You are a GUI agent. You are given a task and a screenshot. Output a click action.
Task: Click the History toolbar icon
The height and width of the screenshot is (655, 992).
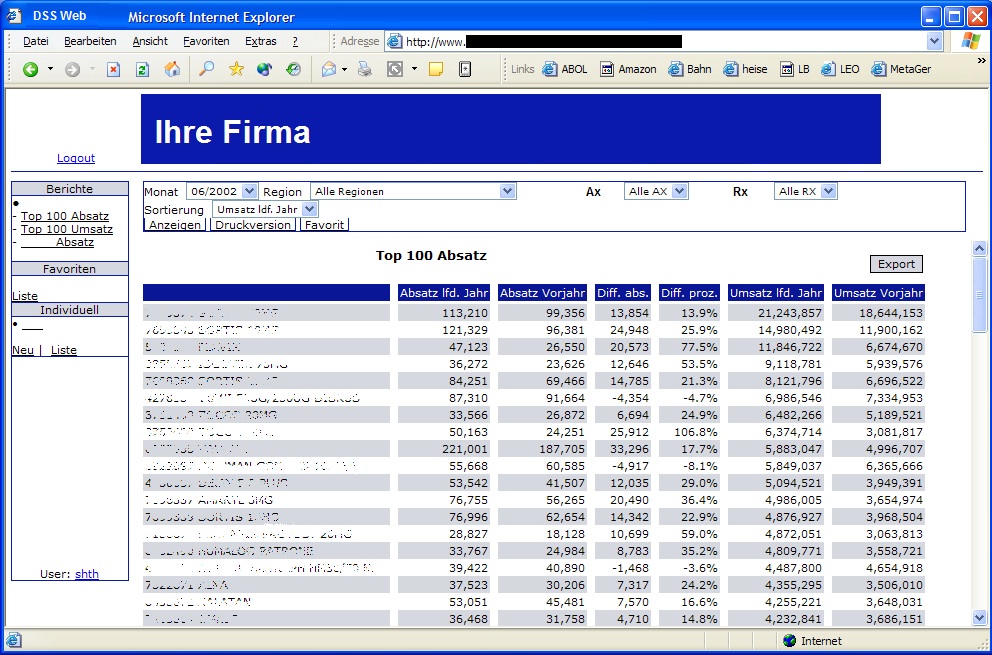click(293, 69)
